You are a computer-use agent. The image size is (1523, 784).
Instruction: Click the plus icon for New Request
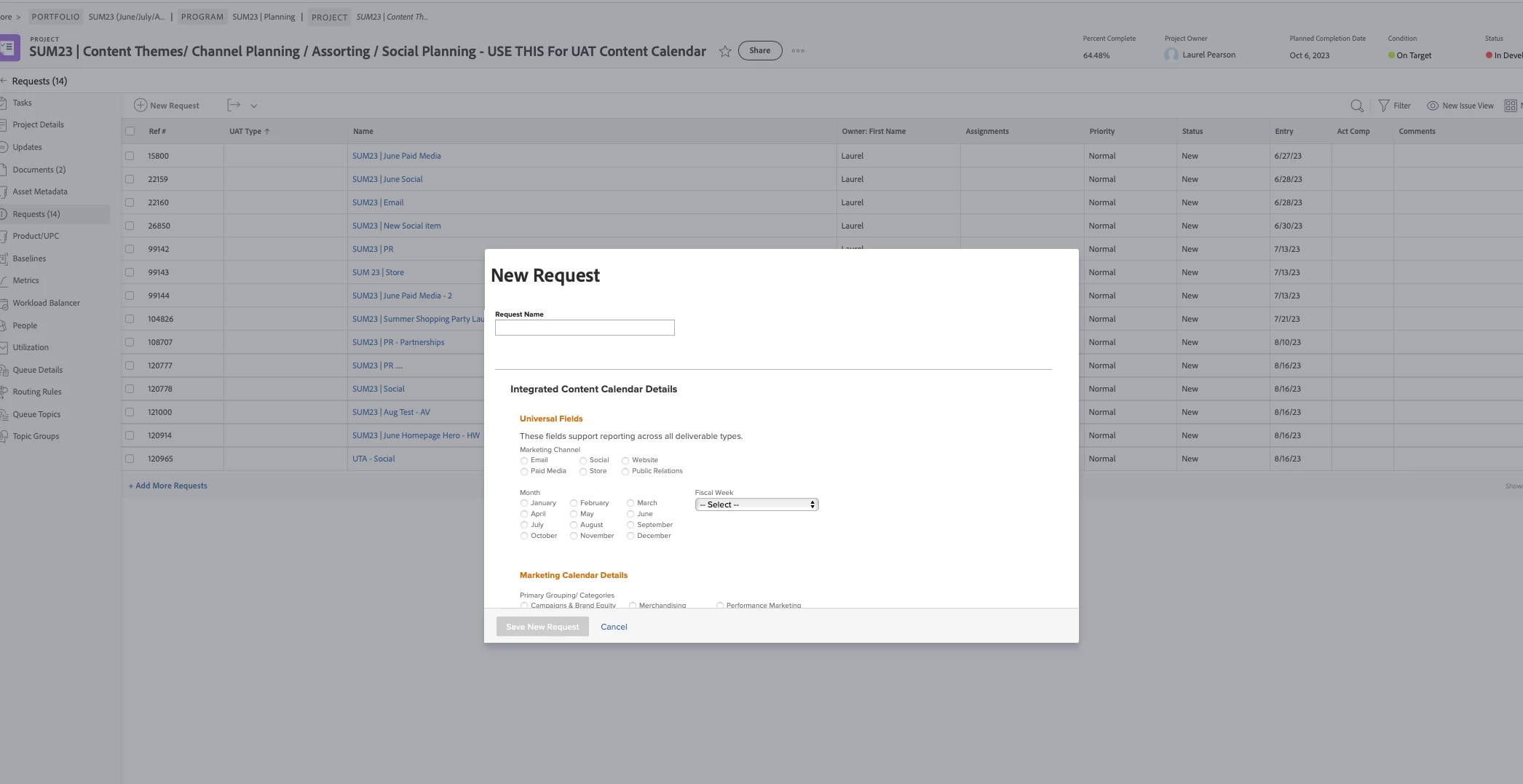[x=141, y=106]
